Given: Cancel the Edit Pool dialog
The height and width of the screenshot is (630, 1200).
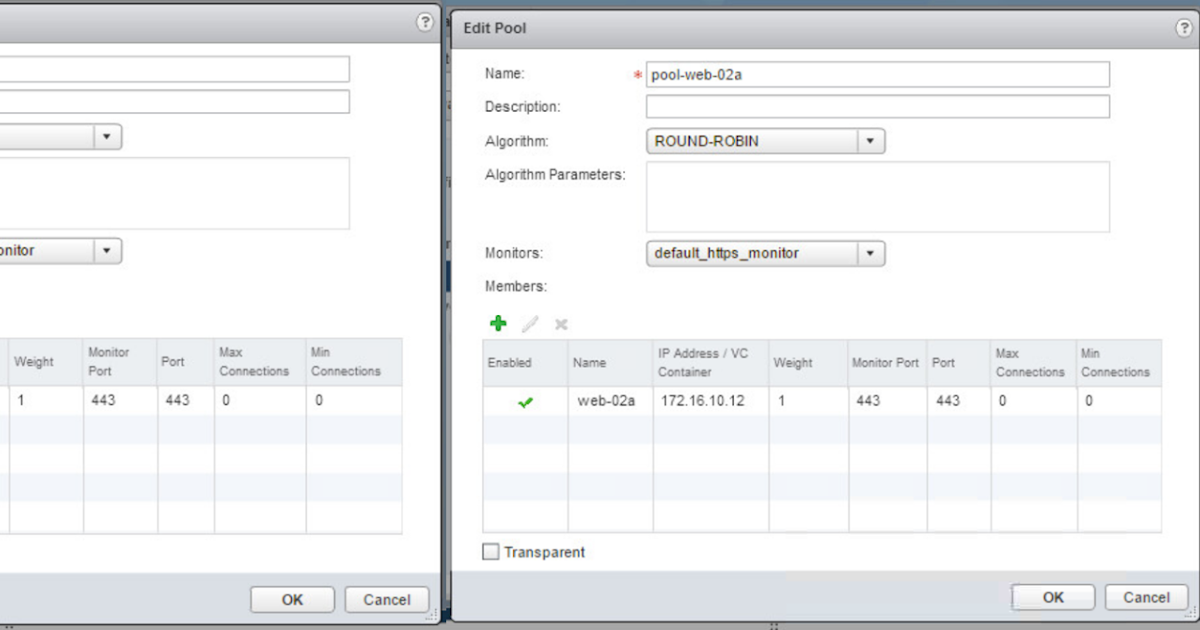Looking at the screenshot, I should coord(1146,597).
